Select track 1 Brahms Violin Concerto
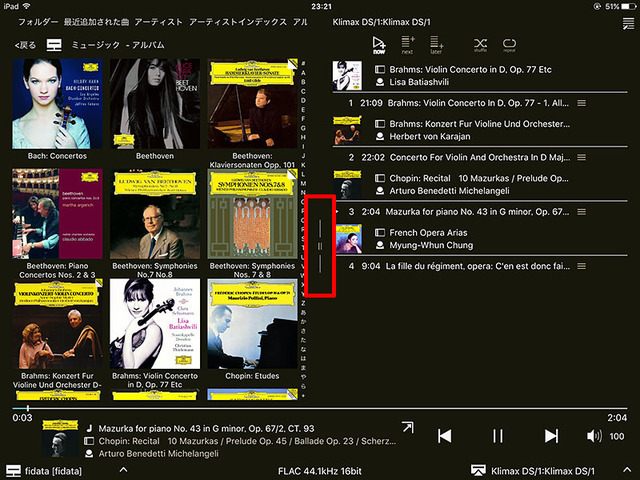This screenshot has height=480, width=640. (460, 102)
